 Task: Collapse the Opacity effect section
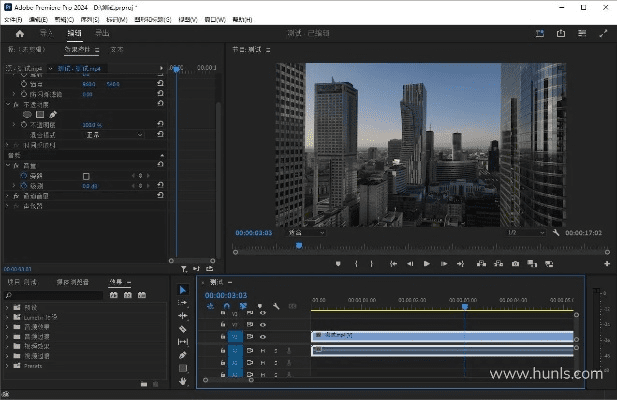pyautogui.click(x=8, y=105)
